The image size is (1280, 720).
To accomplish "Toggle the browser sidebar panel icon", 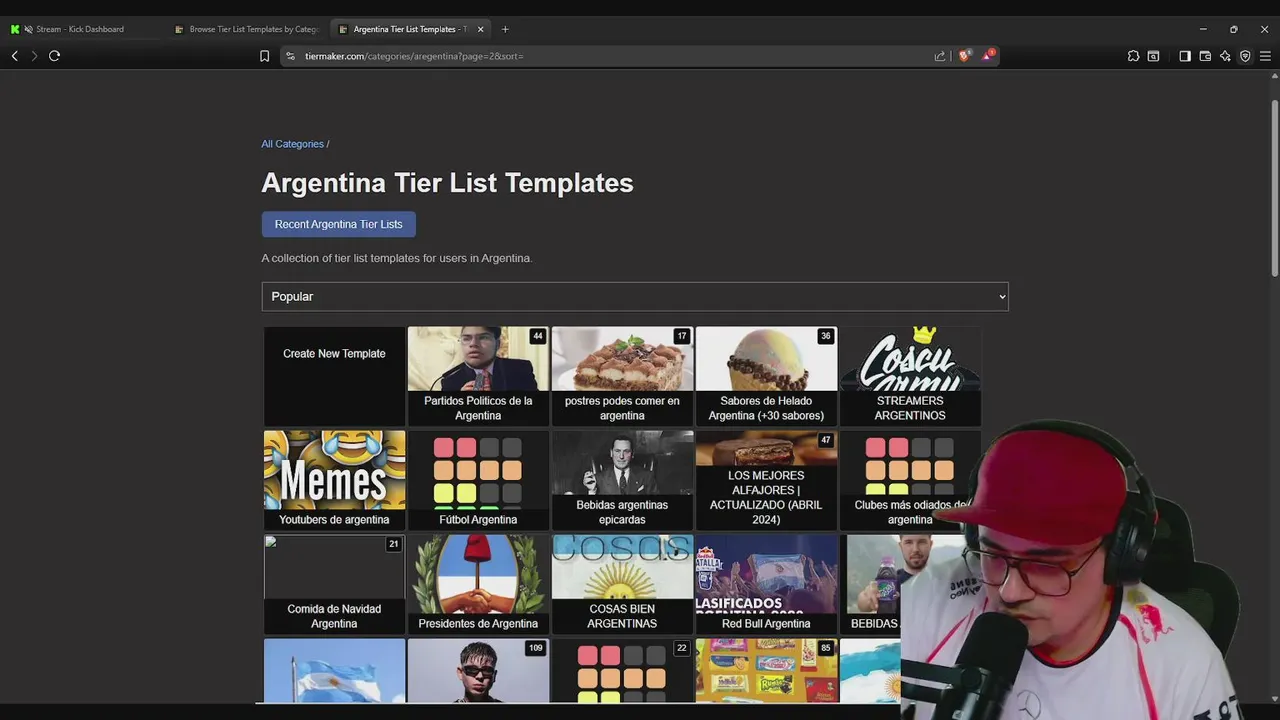I will [x=1185, y=56].
